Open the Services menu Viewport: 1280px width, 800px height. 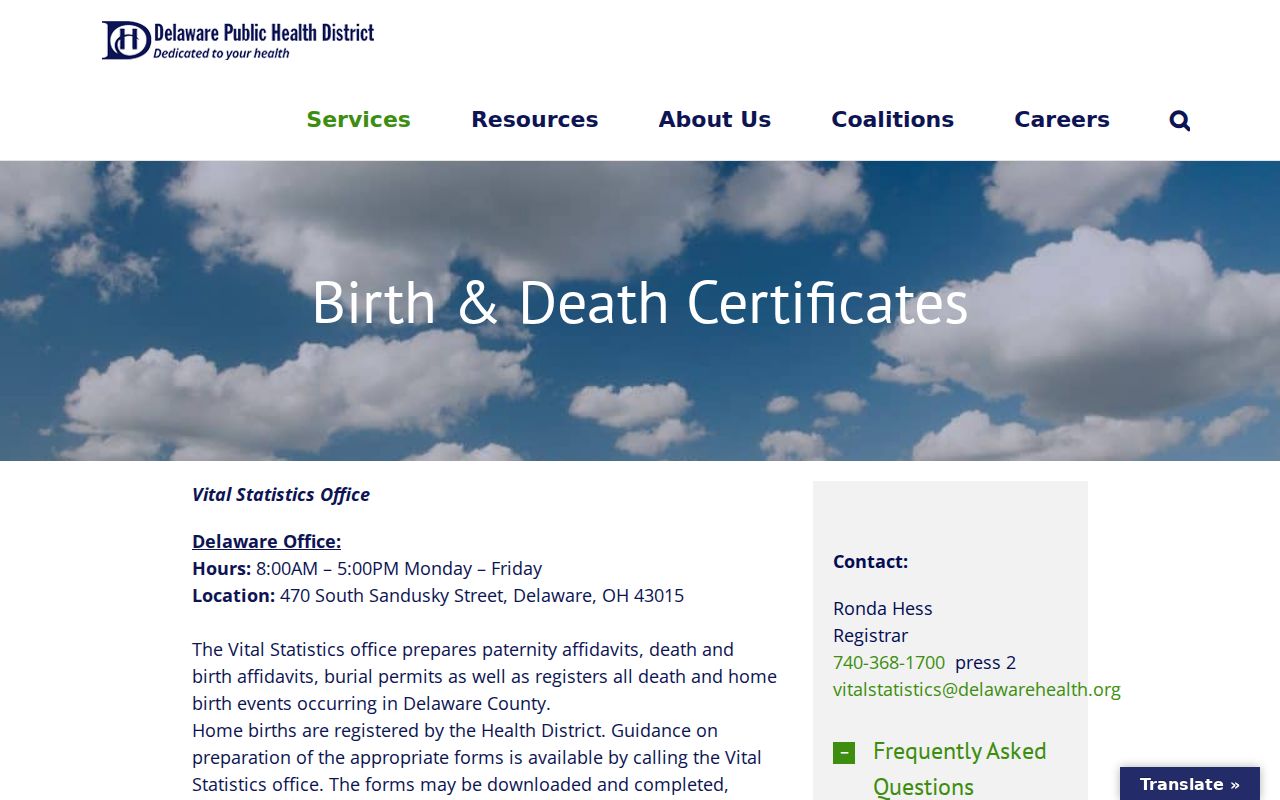pos(358,119)
